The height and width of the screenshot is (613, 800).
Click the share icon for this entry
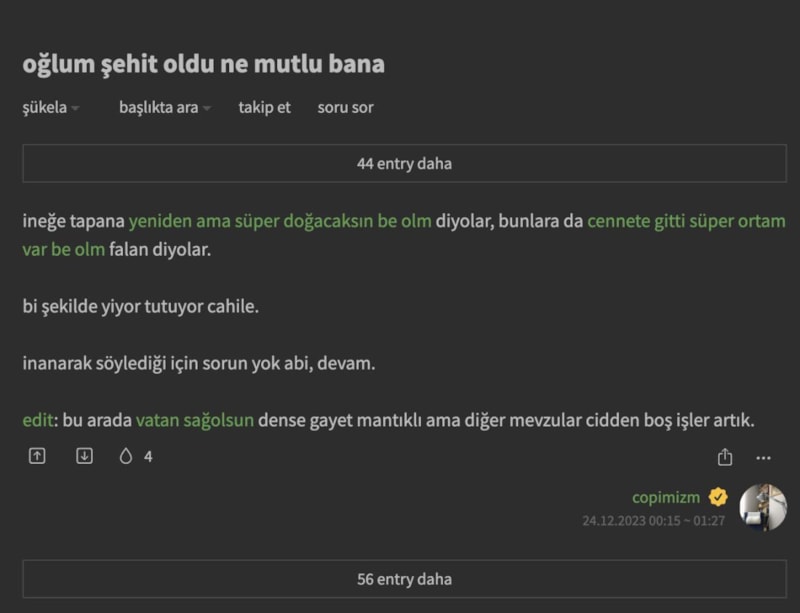click(x=725, y=457)
